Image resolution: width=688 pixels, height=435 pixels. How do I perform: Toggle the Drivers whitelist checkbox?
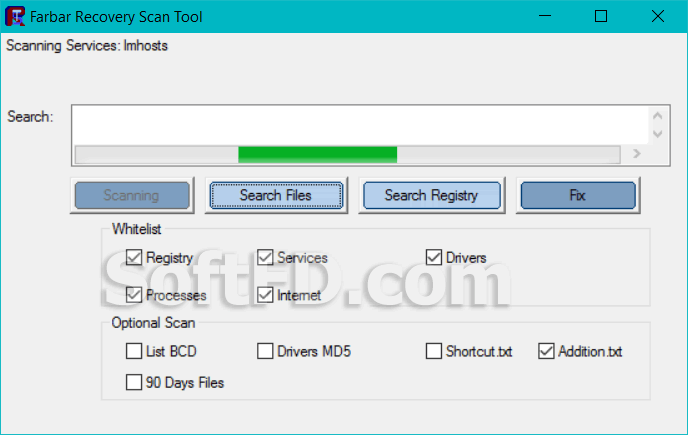tap(434, 257)
